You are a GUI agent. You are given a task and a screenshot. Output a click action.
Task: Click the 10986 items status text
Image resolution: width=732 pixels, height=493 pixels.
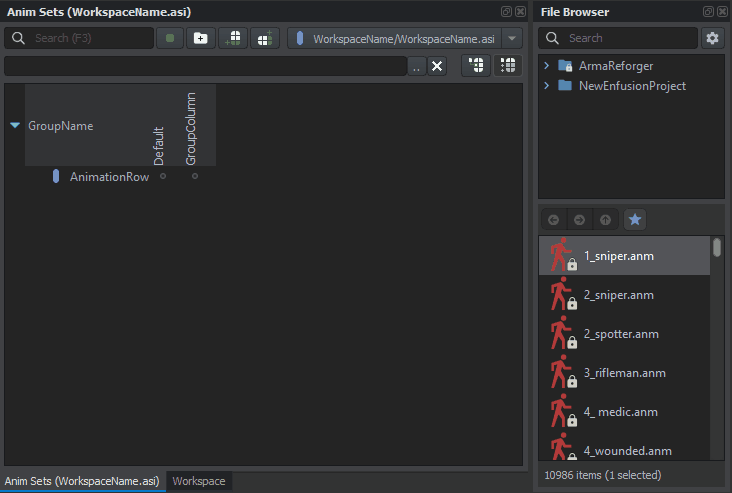[x=603, y=475]
